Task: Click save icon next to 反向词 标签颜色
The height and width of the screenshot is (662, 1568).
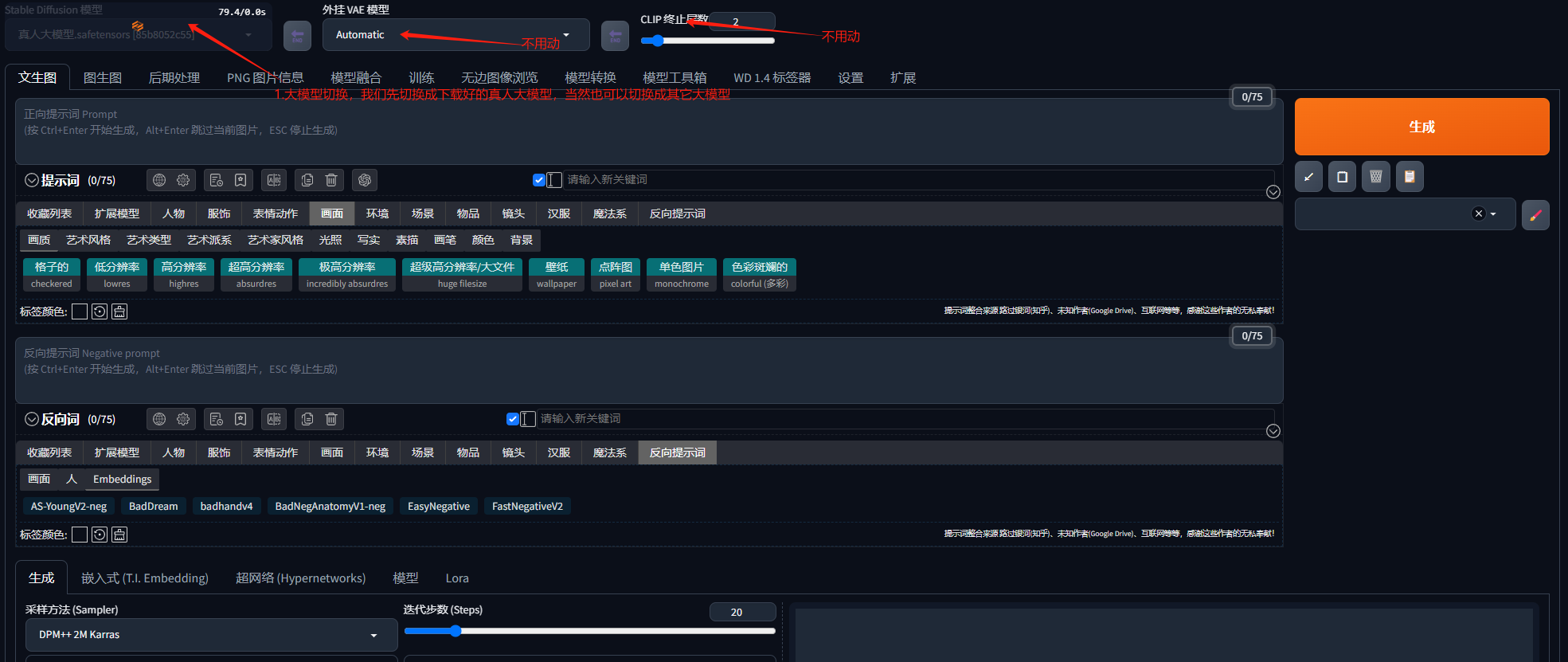Action: [x=119, y=535]
